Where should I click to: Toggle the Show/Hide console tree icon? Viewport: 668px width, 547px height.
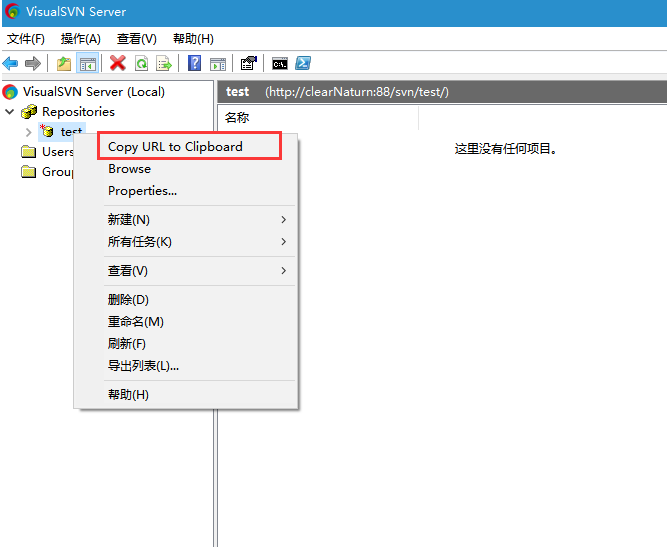[88, 63]
